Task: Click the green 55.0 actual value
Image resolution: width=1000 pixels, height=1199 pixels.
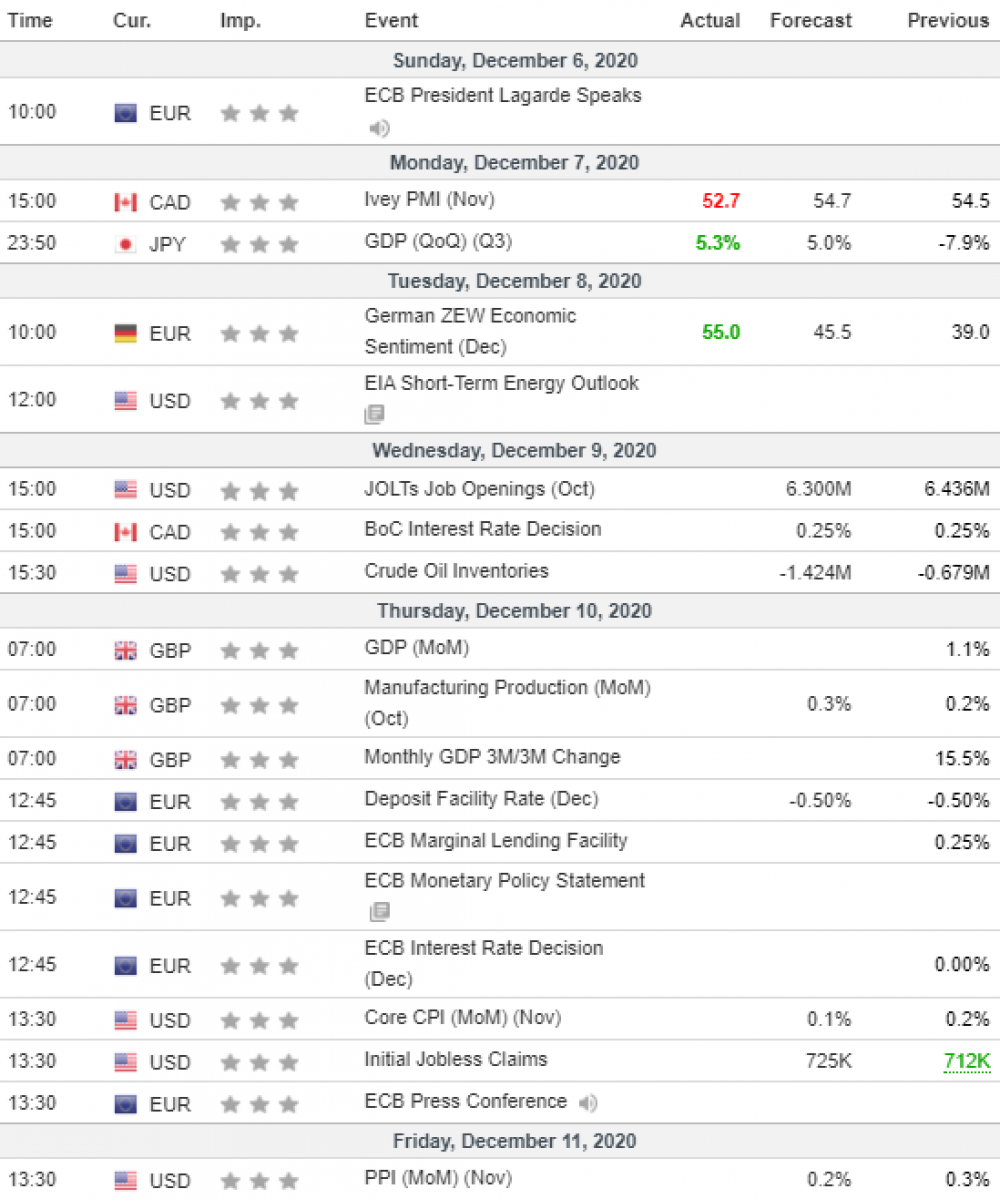Action: [721, 332]
